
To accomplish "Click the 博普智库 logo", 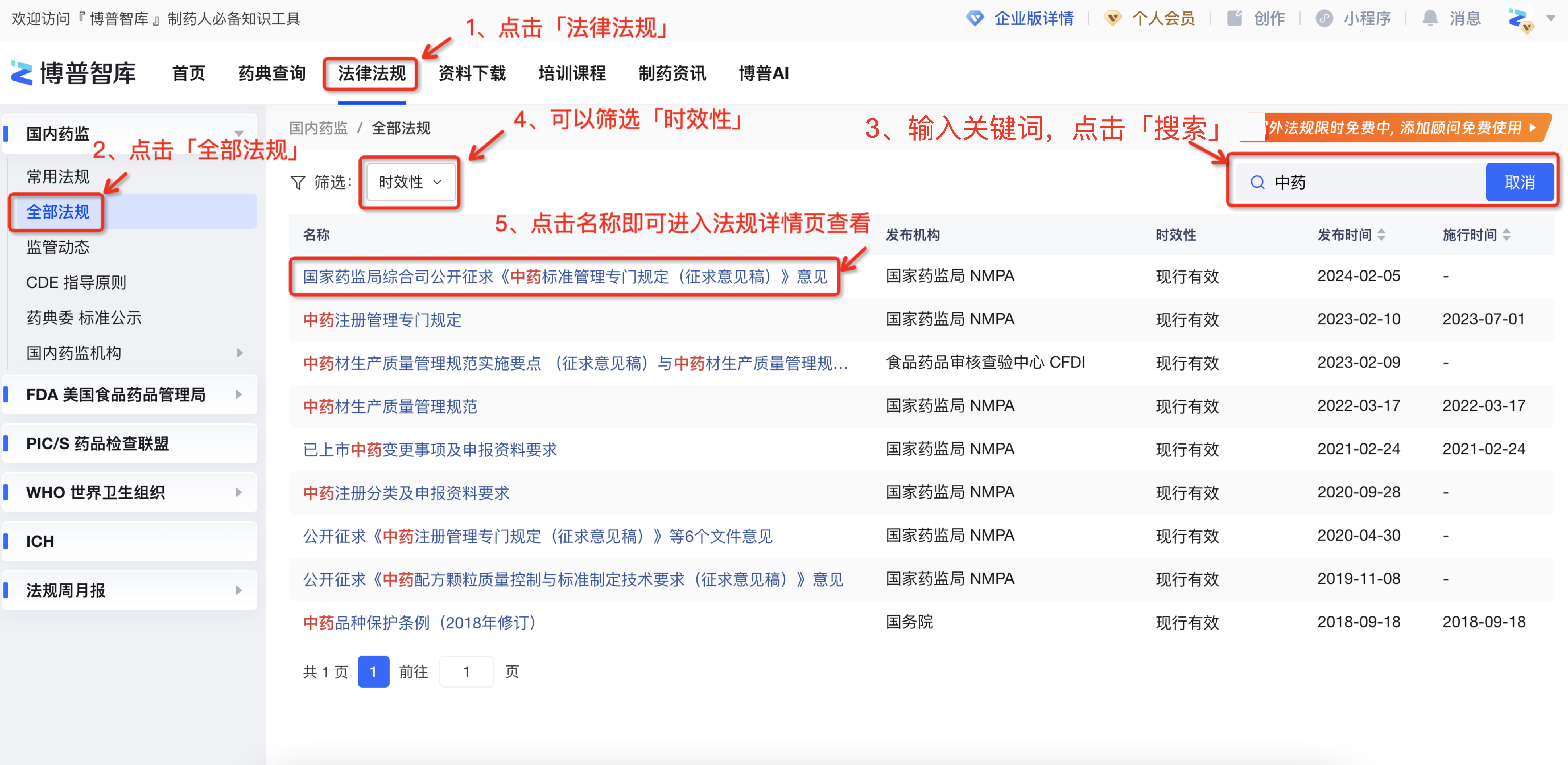I will (74, 73).
